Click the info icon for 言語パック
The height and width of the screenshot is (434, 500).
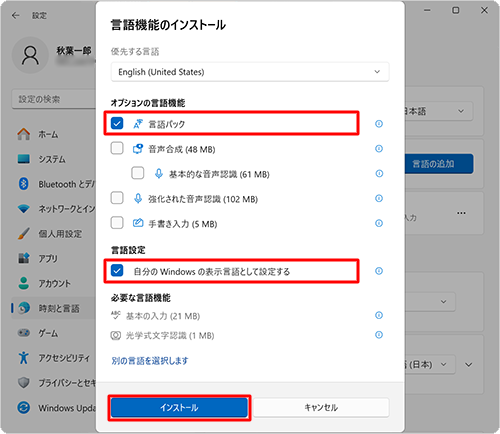point(379,124)
